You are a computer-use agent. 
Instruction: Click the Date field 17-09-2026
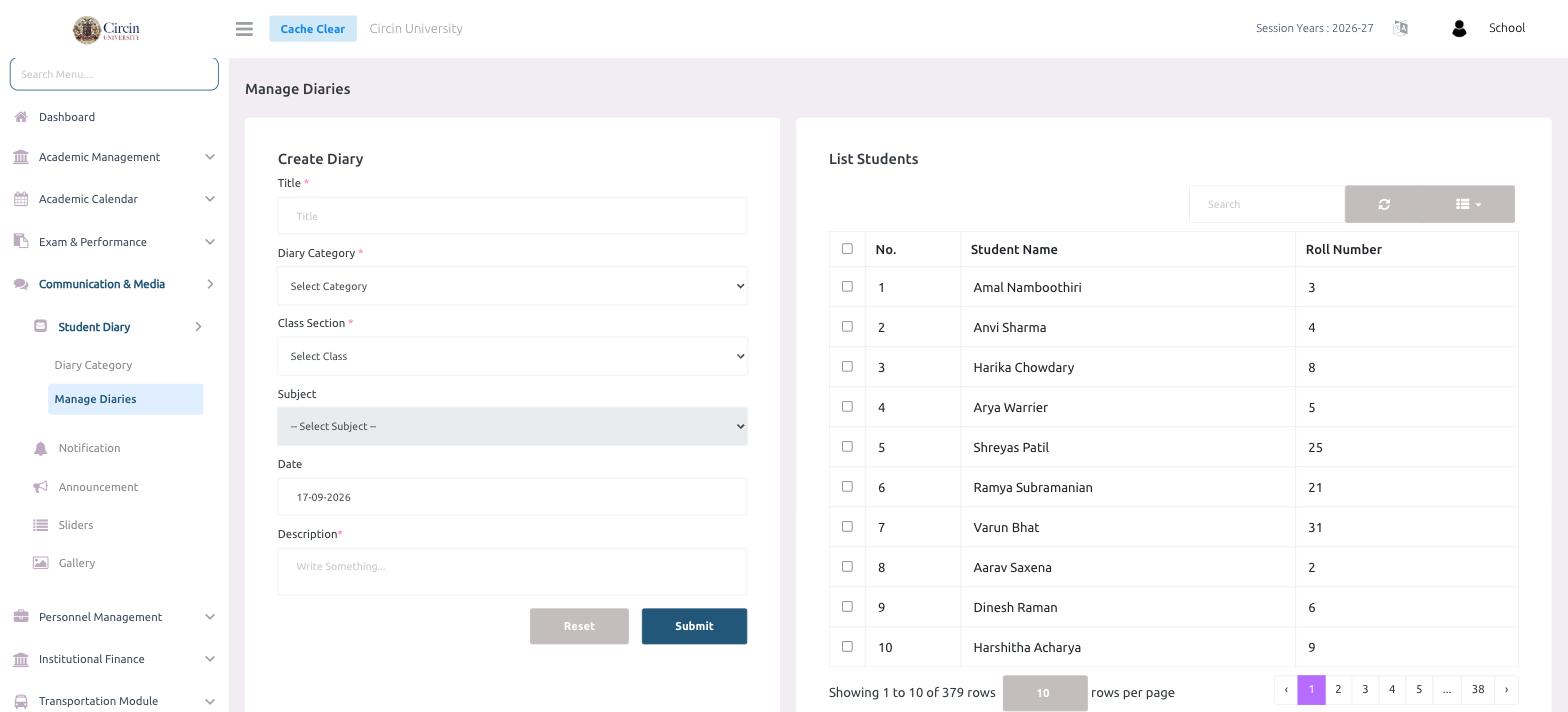coord(512,497)
